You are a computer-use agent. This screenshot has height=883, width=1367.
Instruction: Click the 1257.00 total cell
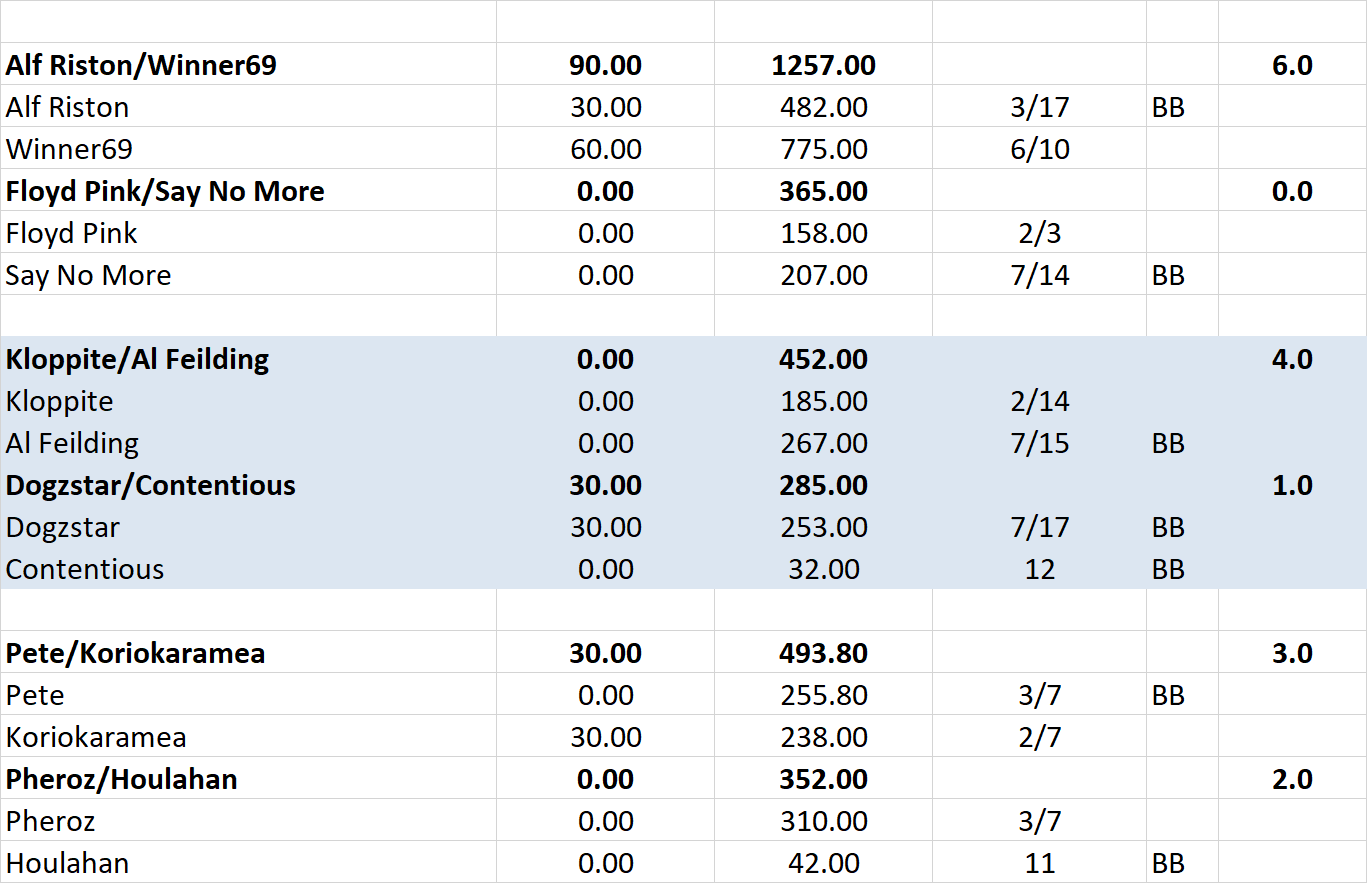click(824, 64)
